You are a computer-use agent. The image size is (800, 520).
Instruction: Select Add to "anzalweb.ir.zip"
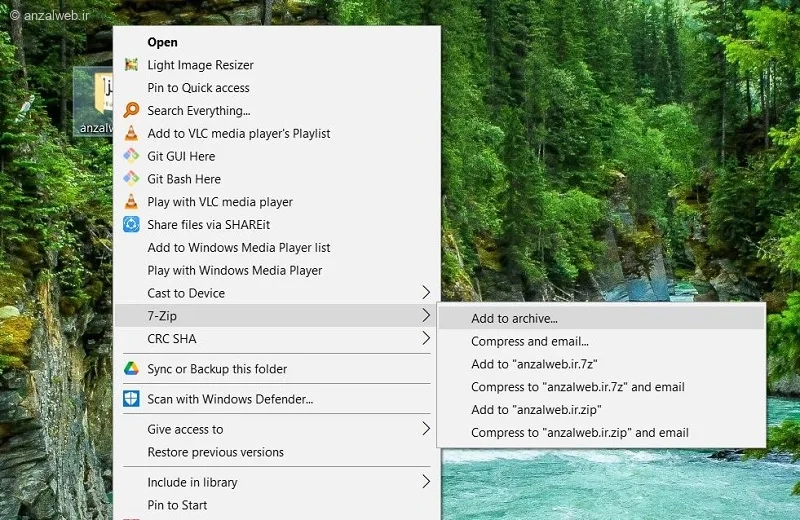602,409
